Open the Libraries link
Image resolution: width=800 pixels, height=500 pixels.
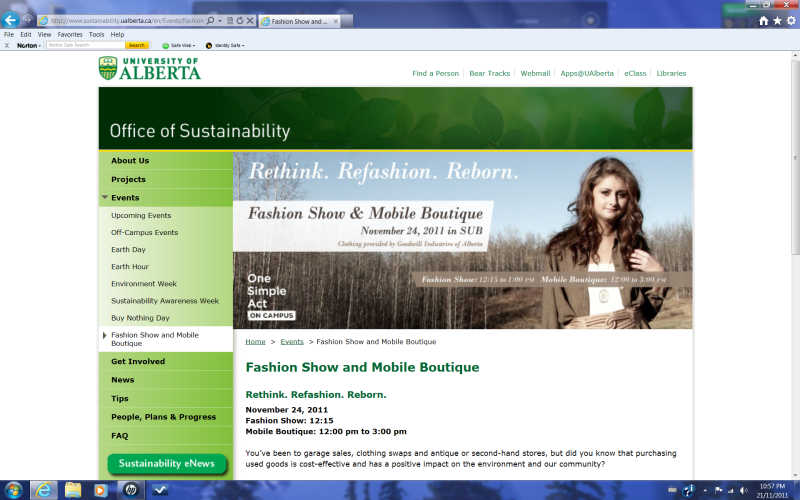[671, 73]
